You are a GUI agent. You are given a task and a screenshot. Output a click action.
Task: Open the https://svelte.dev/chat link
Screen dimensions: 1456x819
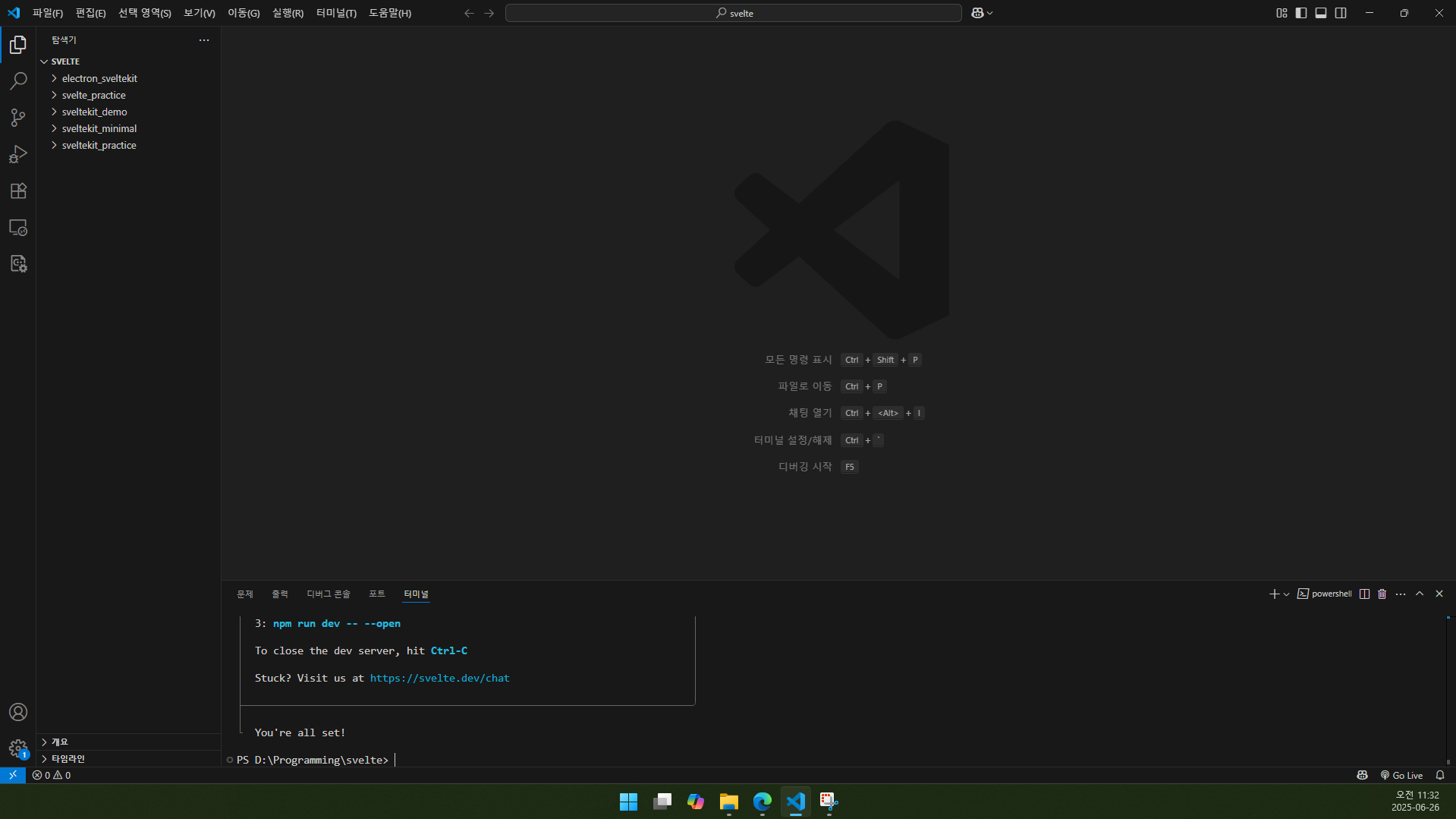439,678
